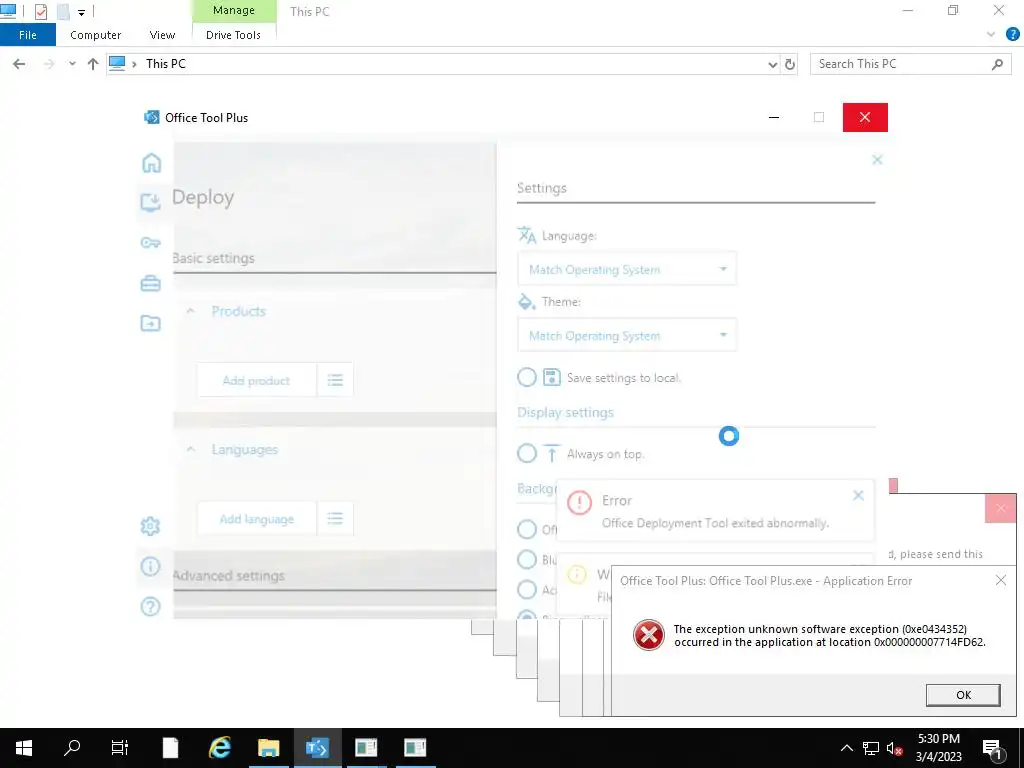The height and width of the screenshot is (768, 1024).
Task: Refresh the This PC address bar
Action: click(x=790, y=64)
